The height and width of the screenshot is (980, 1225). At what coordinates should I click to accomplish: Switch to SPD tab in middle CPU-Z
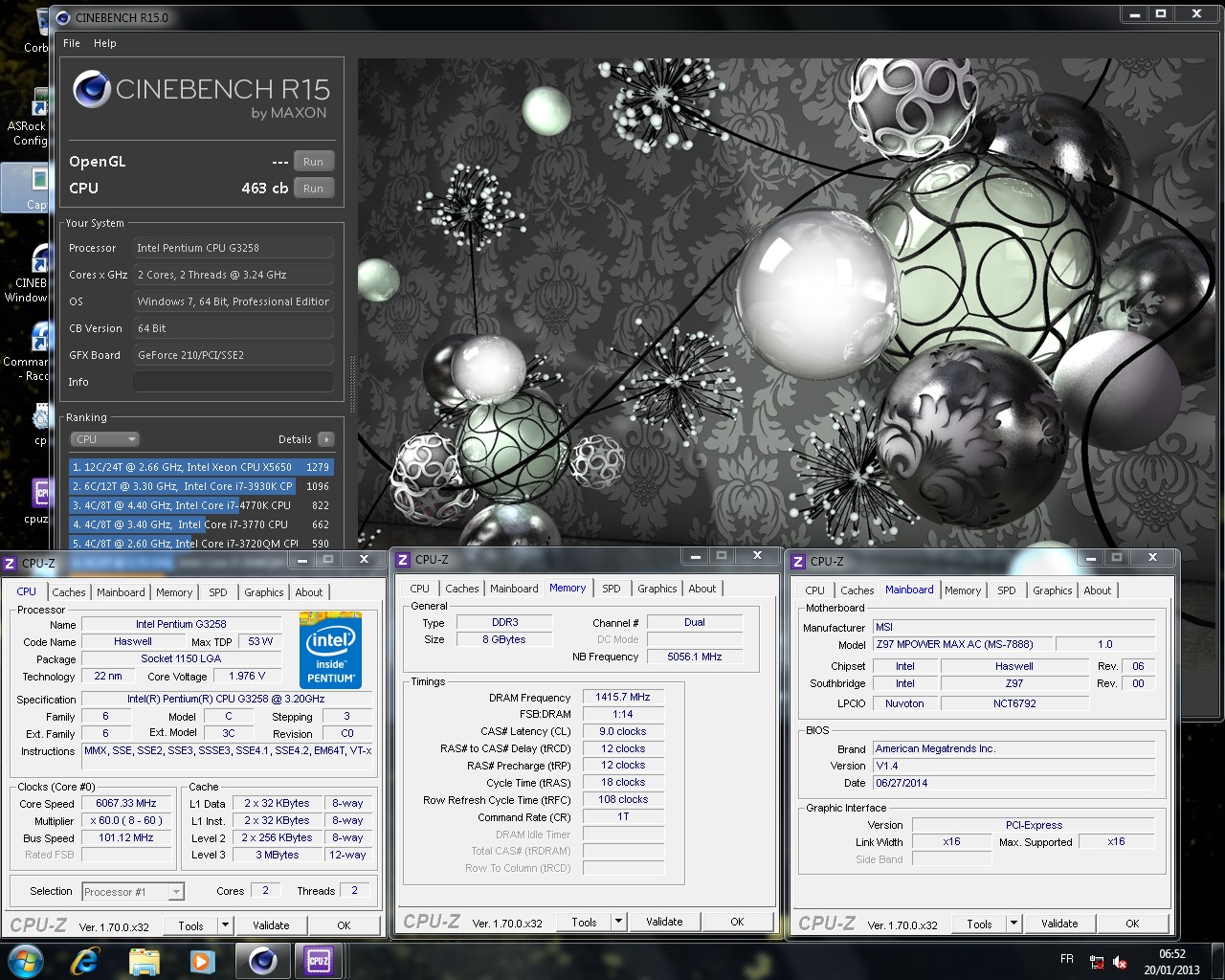click(x=612, y=589)
